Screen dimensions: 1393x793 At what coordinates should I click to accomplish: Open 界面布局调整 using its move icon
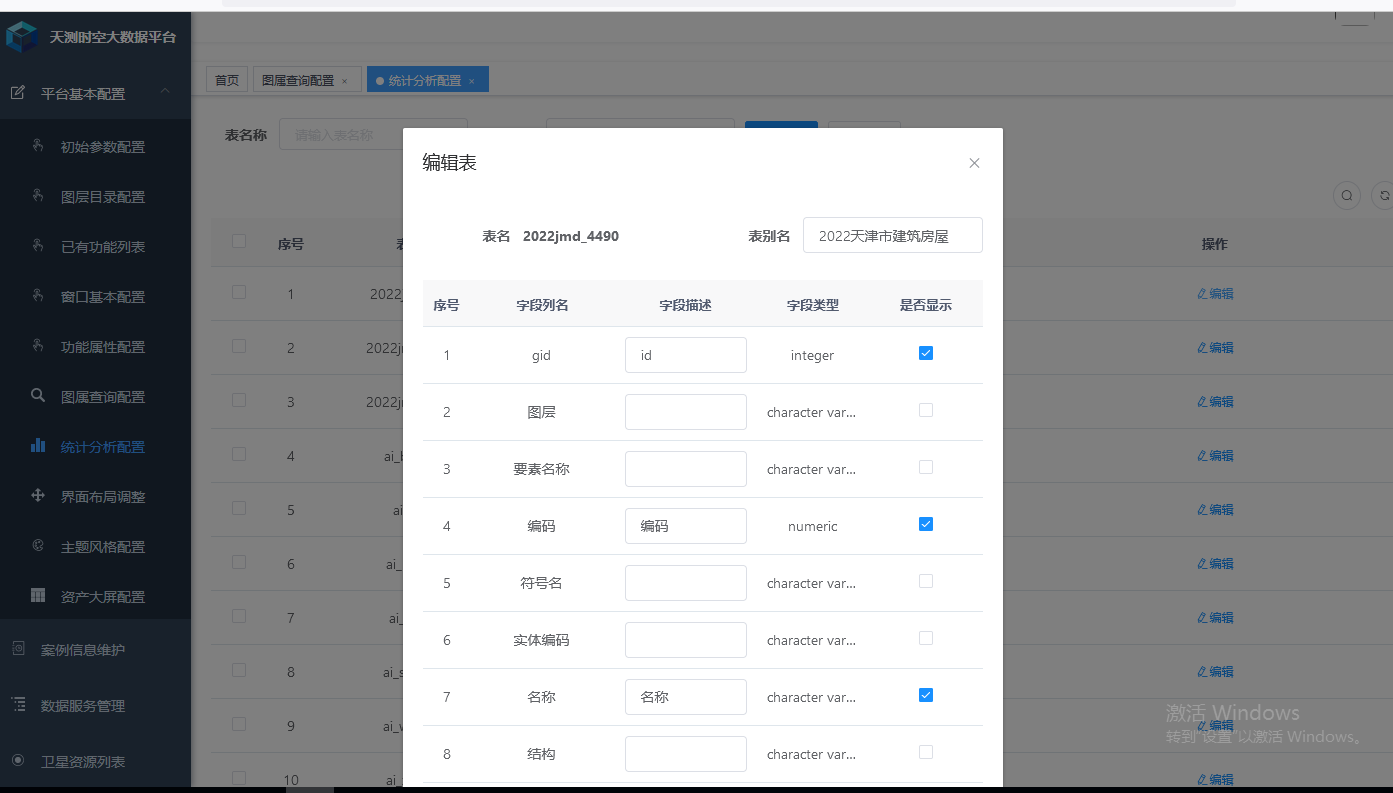tap(37, 496)
